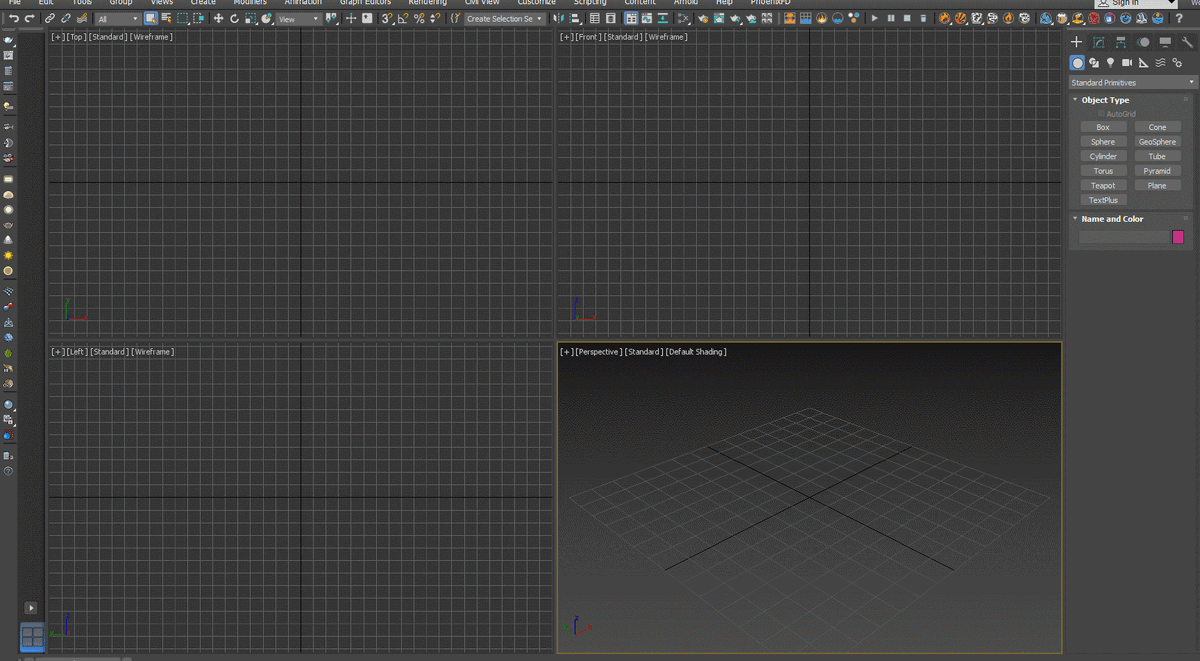Activate the Select and Rotate tool
Viewport: 1200px width, 661px height.
coord(234,18)
